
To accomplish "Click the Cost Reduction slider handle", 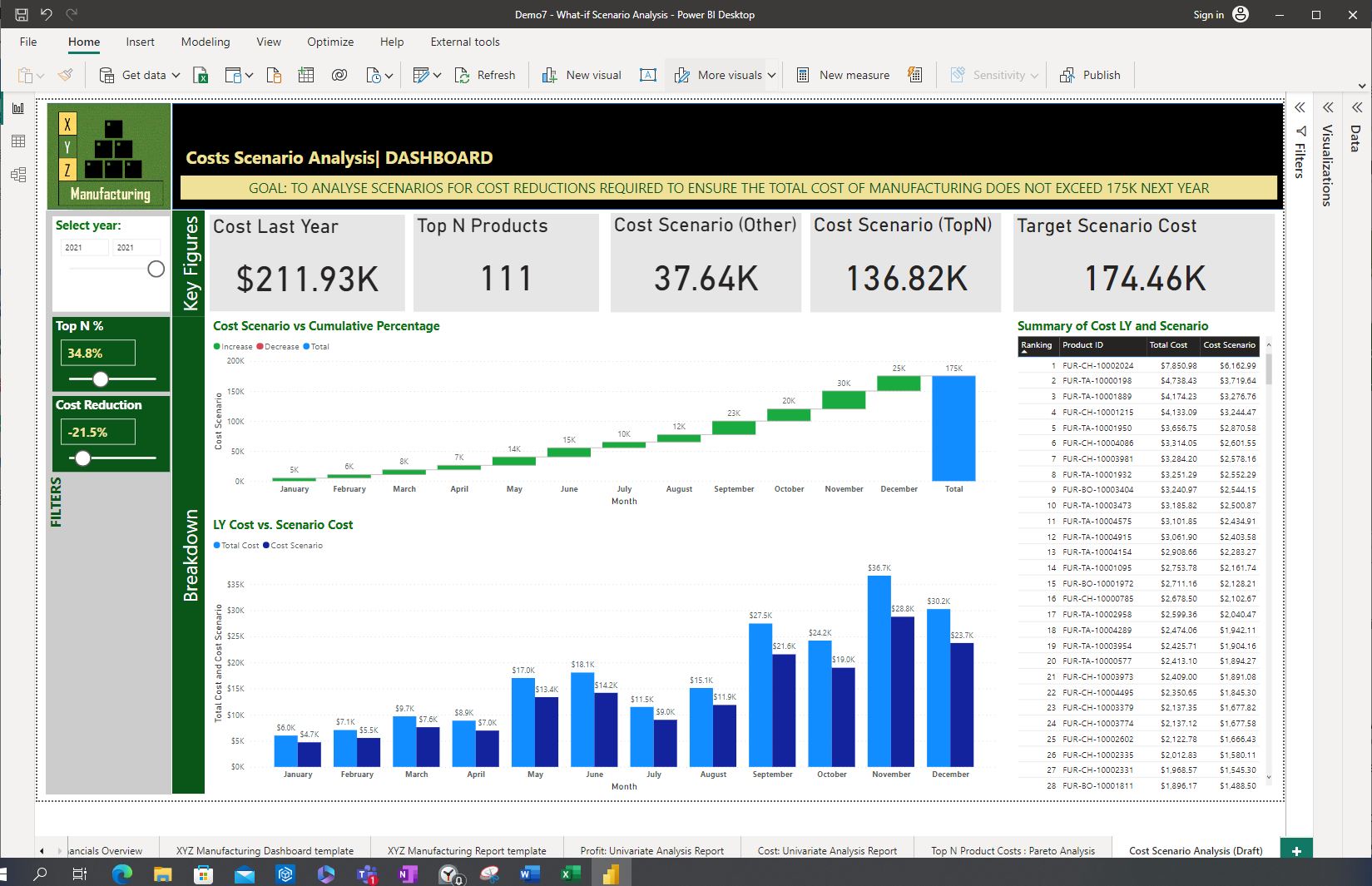I will point(82,458).
